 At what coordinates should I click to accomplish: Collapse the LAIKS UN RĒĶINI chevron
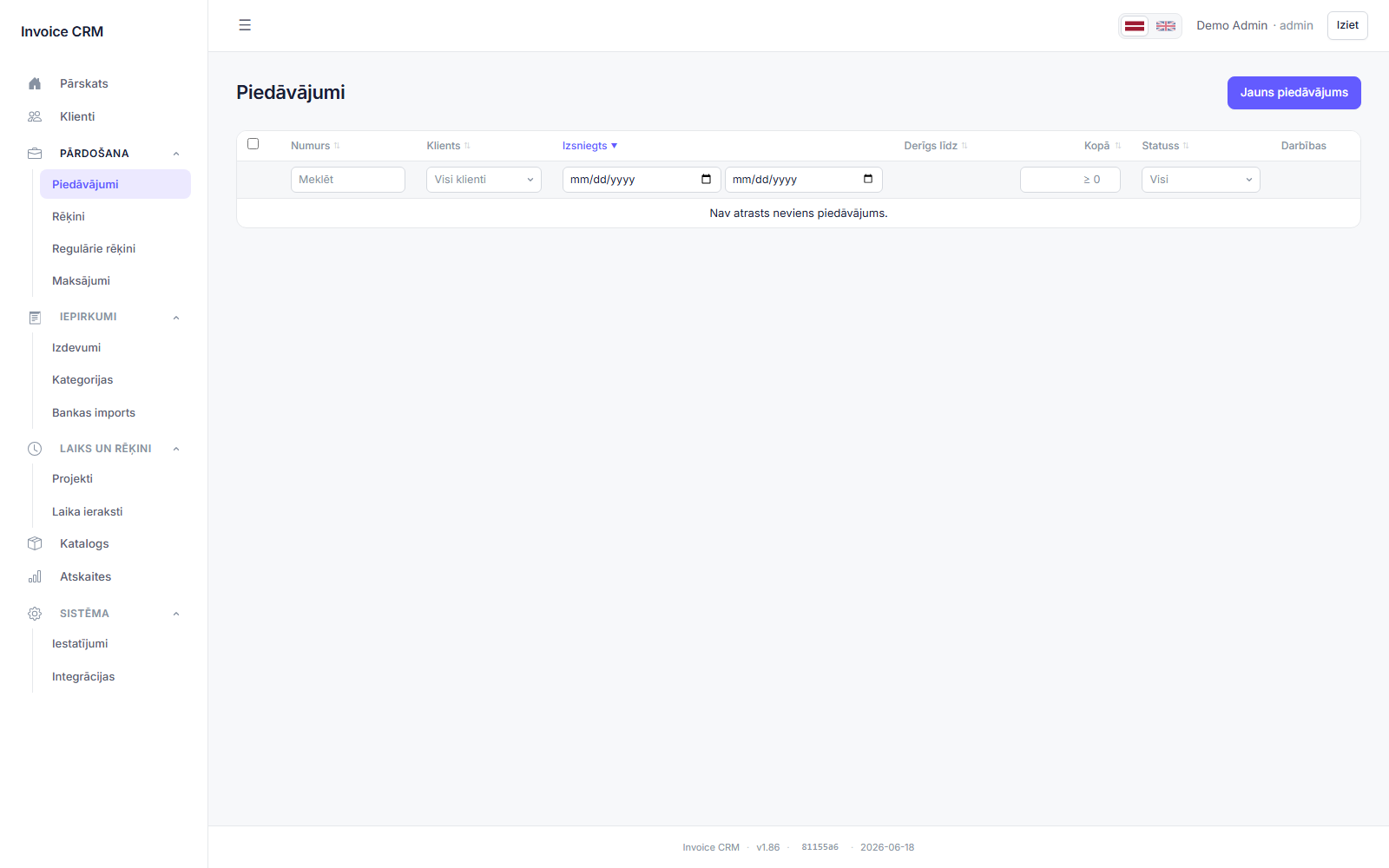pyautogui.click(x=176, y=449)
